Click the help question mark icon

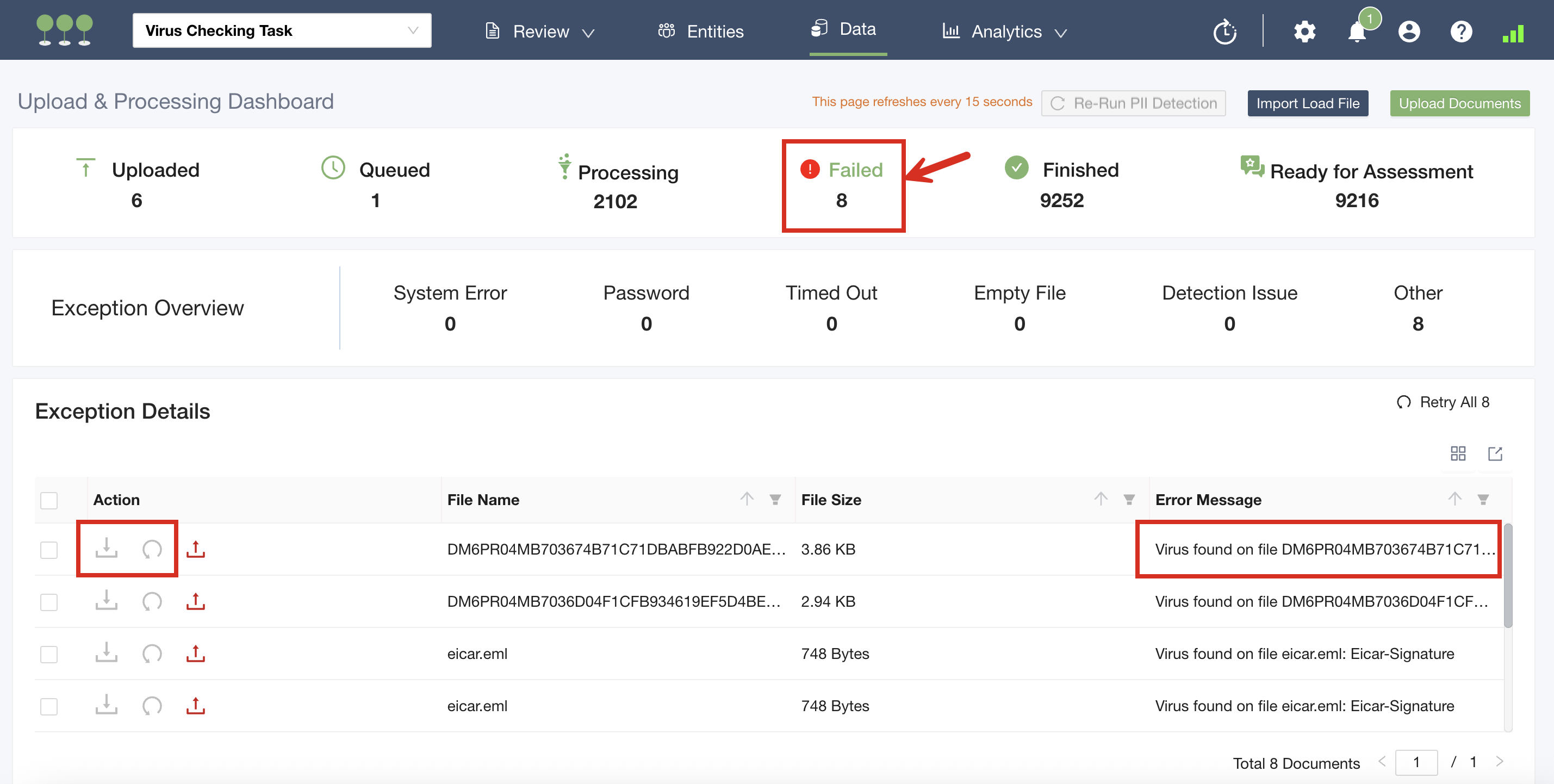[x=1460, y=32]
